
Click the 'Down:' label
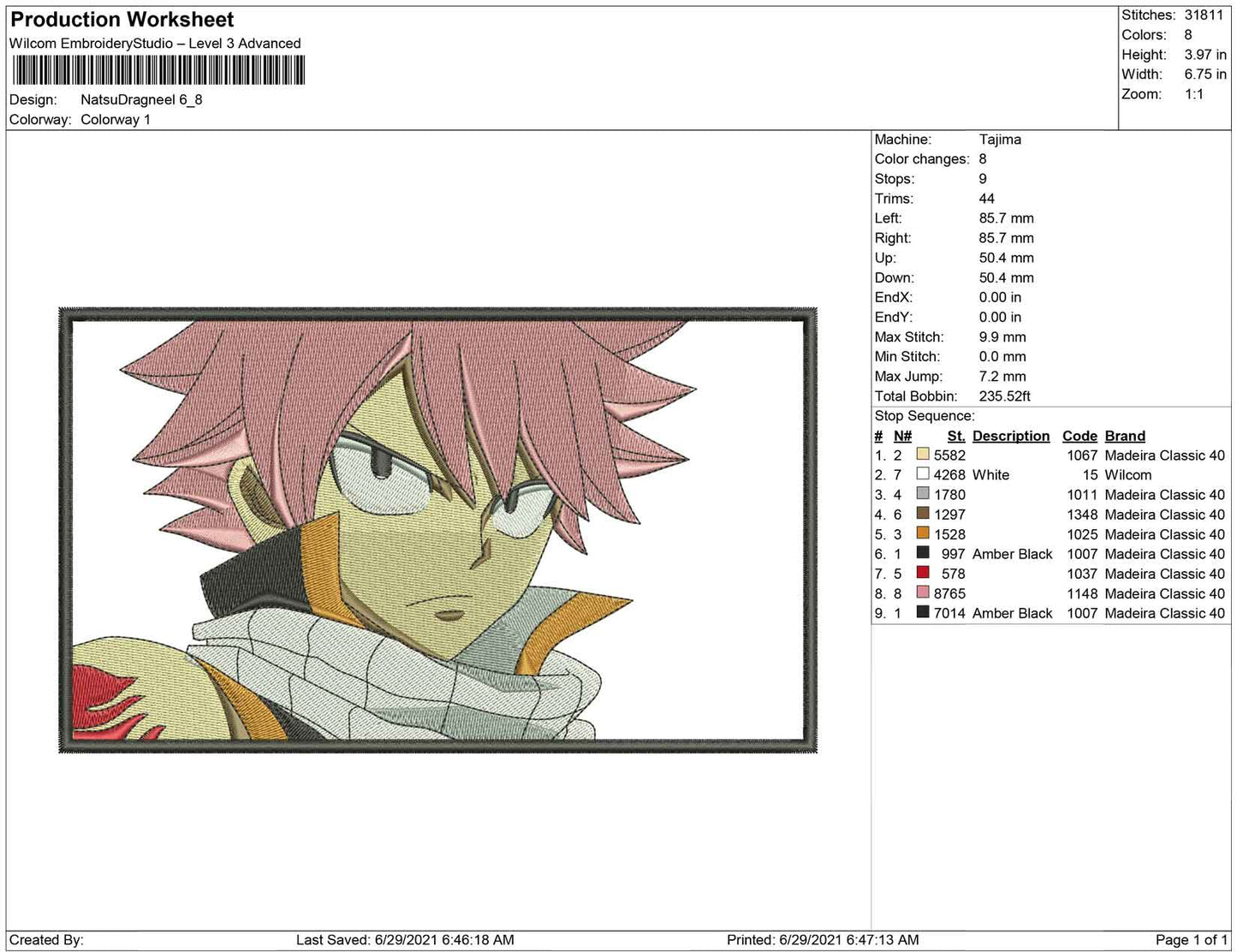click(x=895, y=277)
